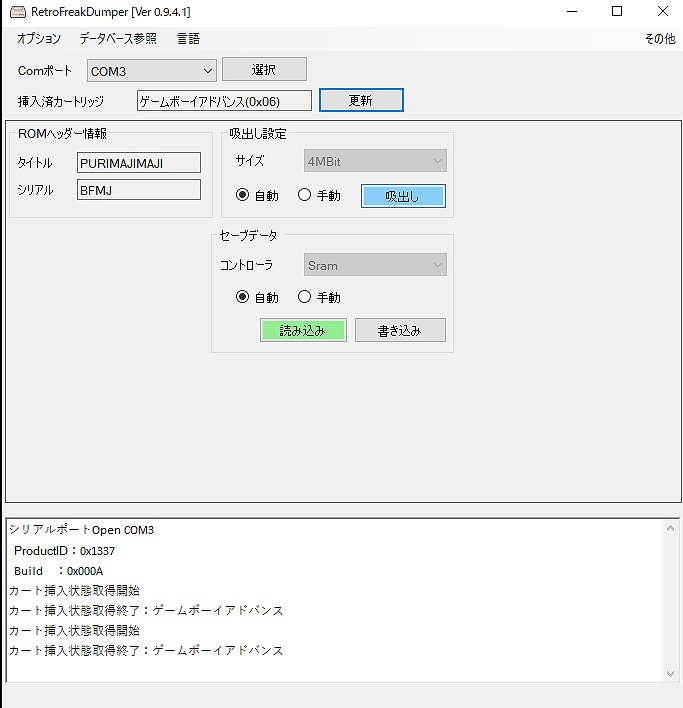Close the RetroFreakDumper window
This screenshot has width=683, height=708.
point(663,11)
